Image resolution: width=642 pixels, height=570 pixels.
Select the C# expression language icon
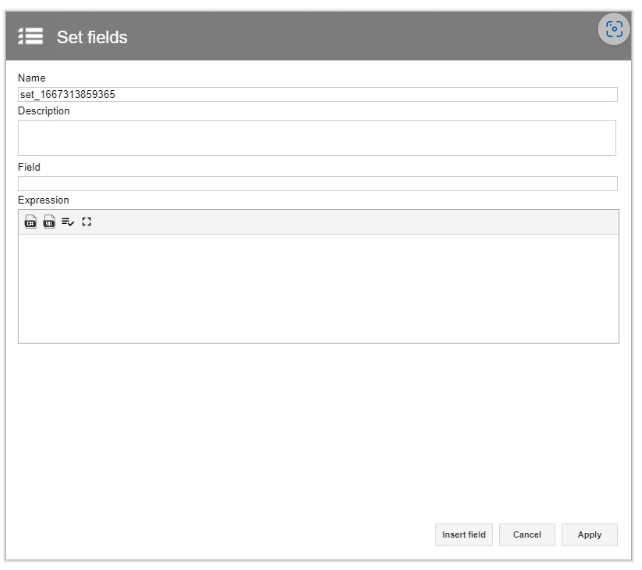(x=30, y=222)
